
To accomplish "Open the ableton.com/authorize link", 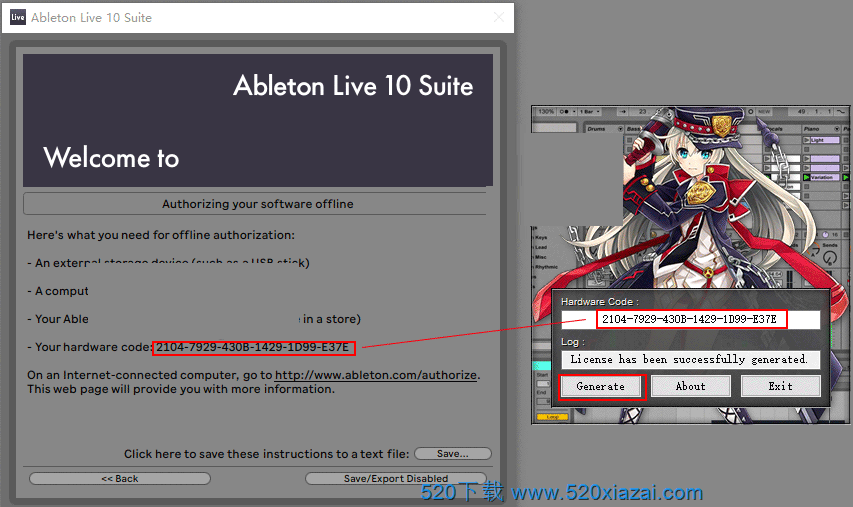I will click(376, 375).
